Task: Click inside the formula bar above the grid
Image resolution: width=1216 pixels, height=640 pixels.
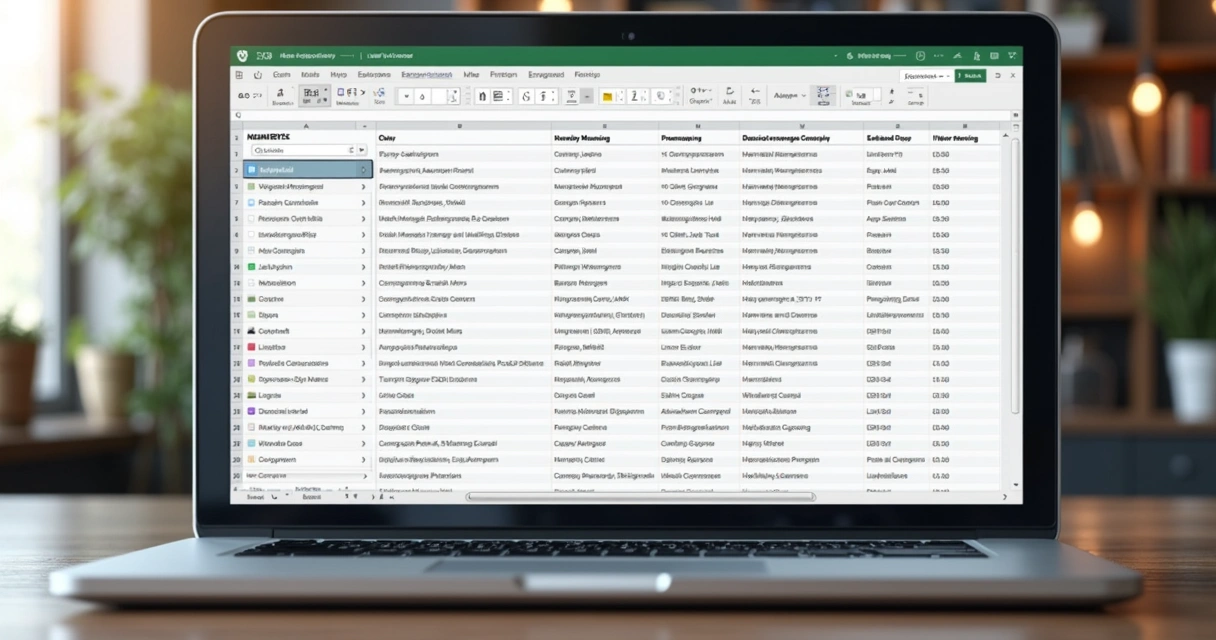Action: (600, 115)
